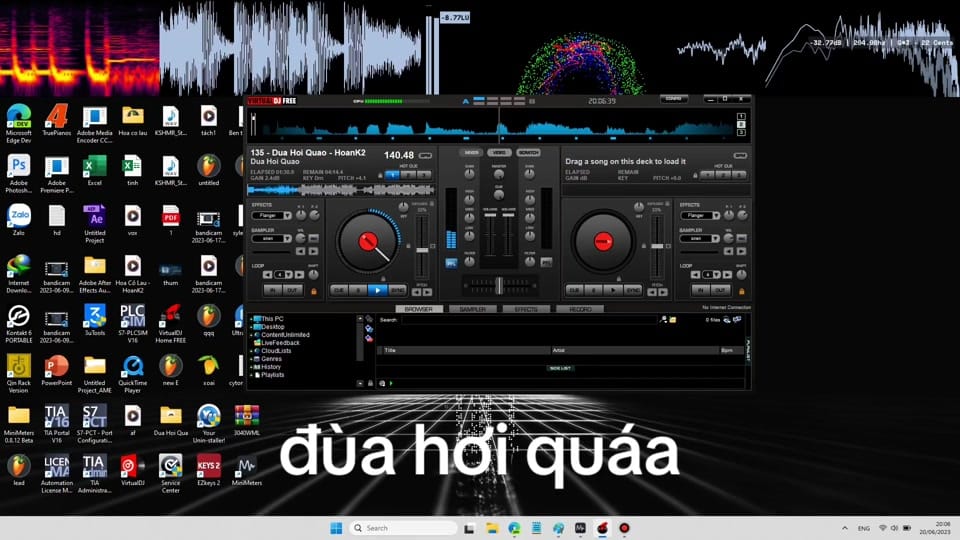Image resolution: width=960 pixels, height=540 pixels.
Task: Open left deck loop length dropdown
Action: [288, 274]
